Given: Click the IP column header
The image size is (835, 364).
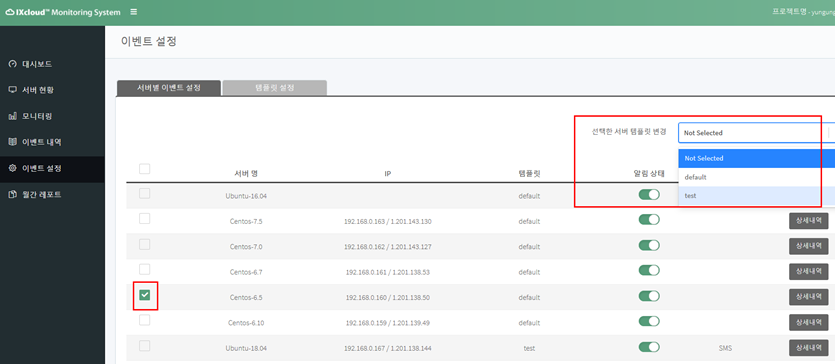Looking at the screenshot, I should point(388,174).
